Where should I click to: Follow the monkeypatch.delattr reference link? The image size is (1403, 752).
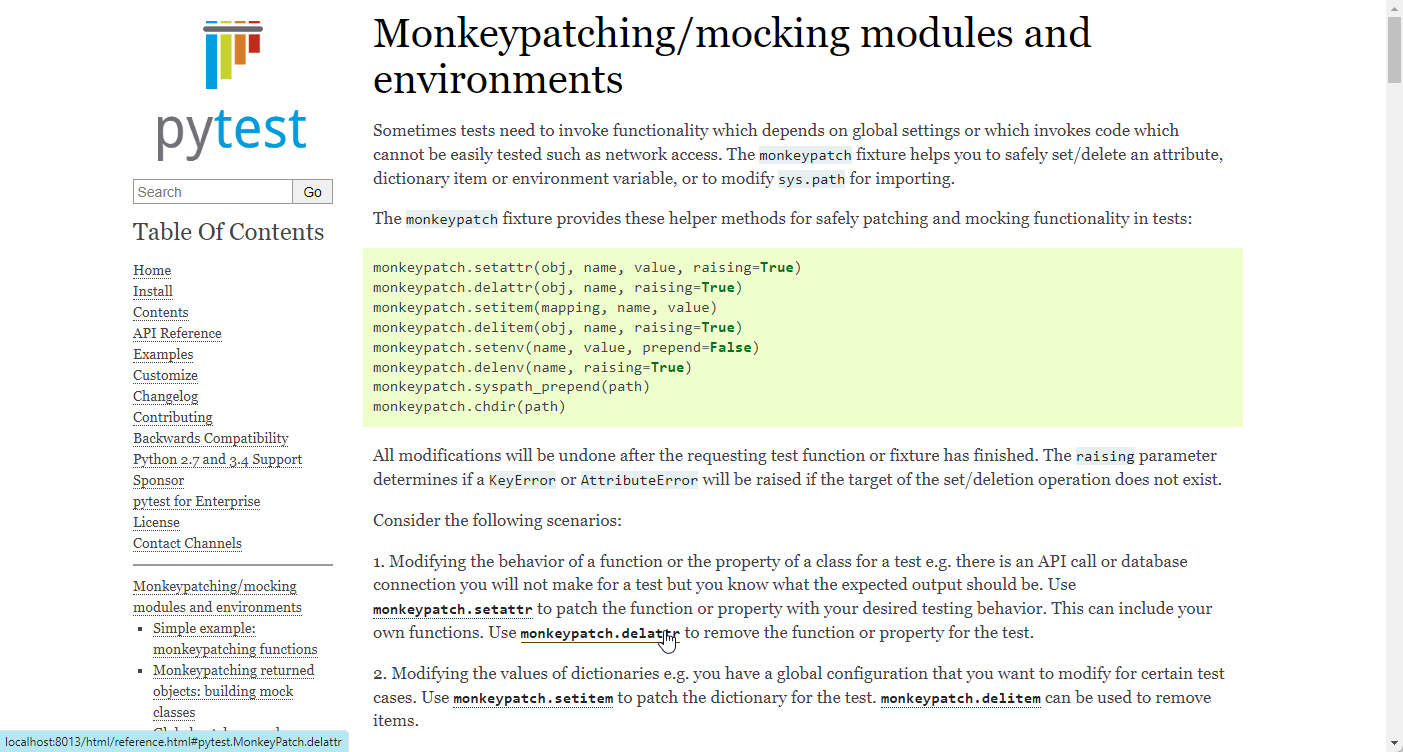click(x=600, y=634)
